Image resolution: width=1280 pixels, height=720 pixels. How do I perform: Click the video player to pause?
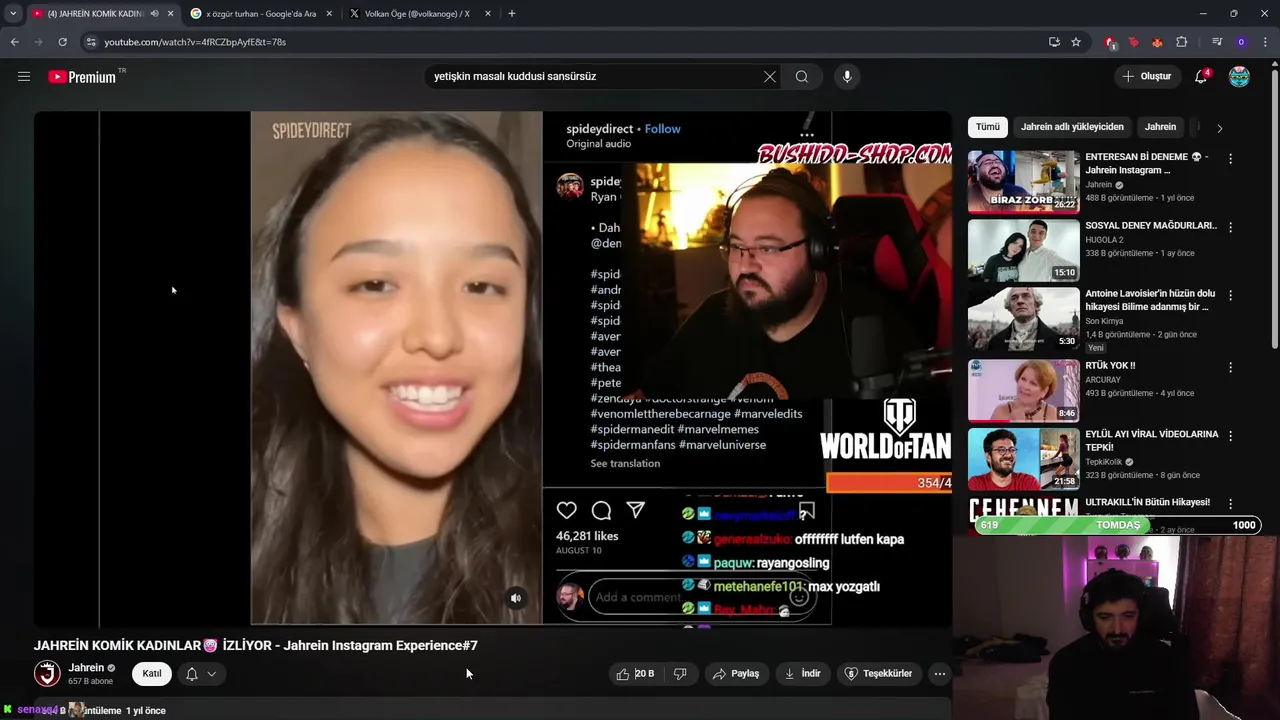pyautogui.click(x=493, y=368)
